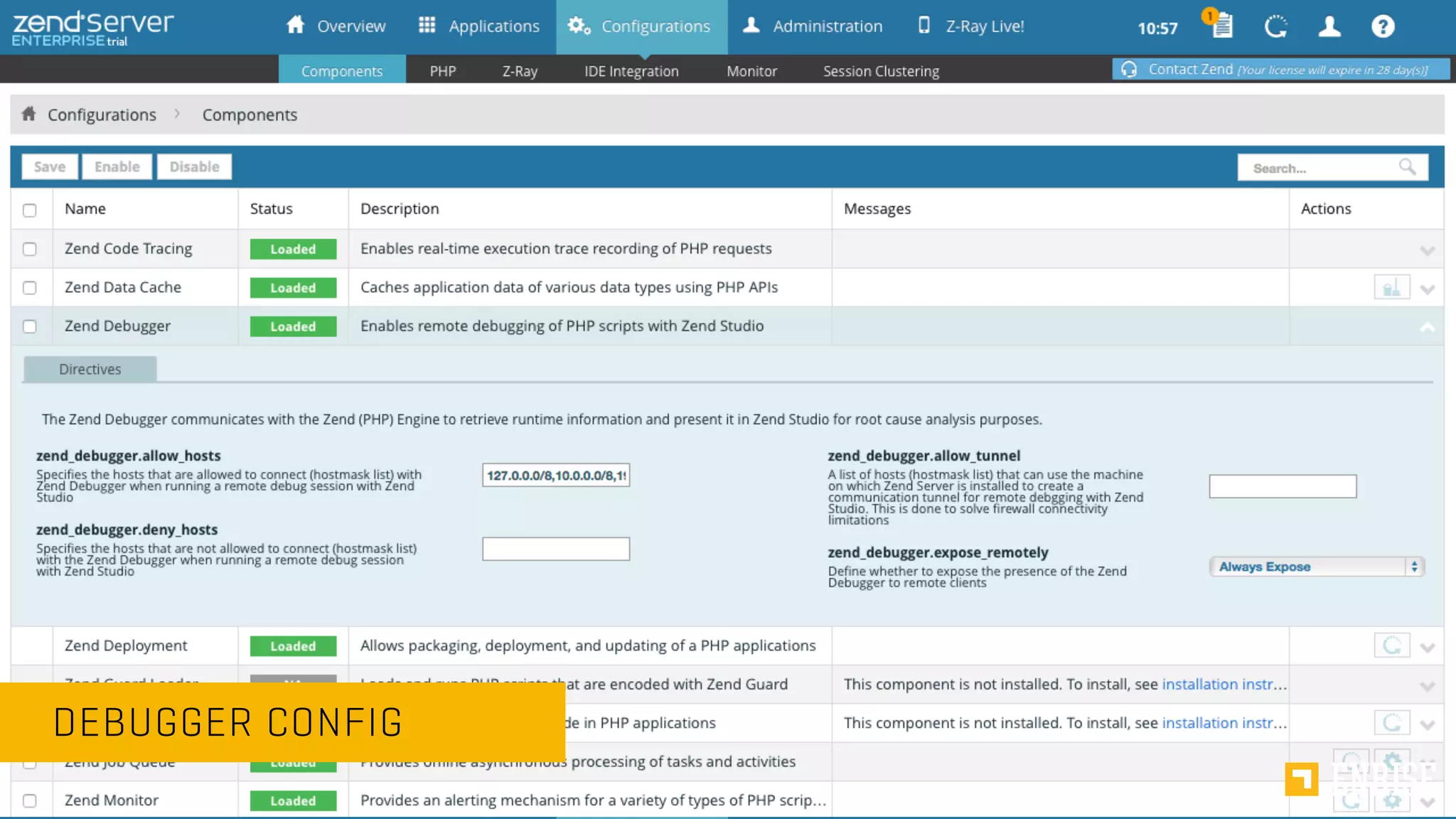Click the restart server circular arrow icon
The image size is (1456, 819).
[x=1275, y=27]
